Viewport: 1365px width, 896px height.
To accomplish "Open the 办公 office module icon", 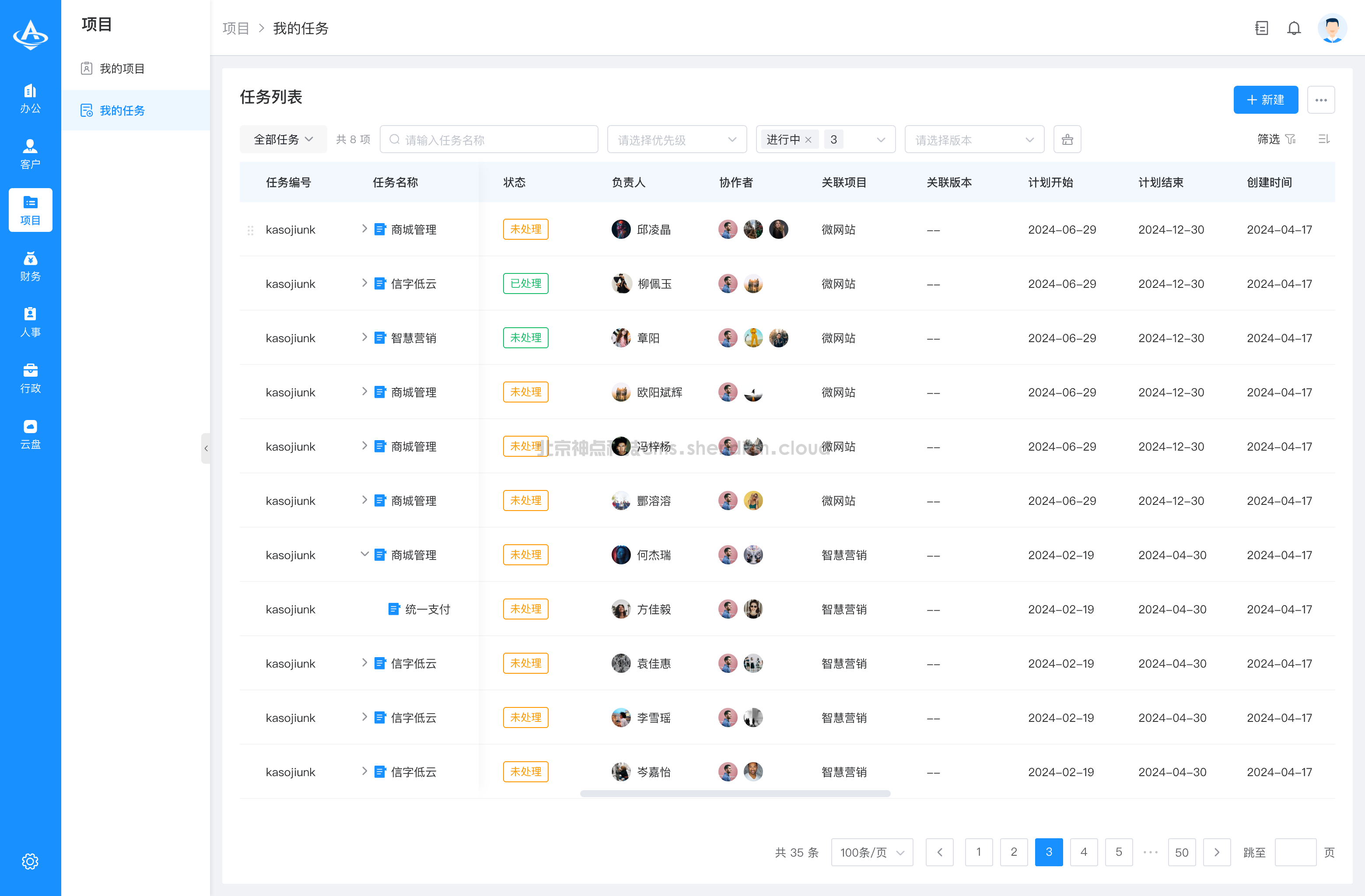I will point(30,98).
